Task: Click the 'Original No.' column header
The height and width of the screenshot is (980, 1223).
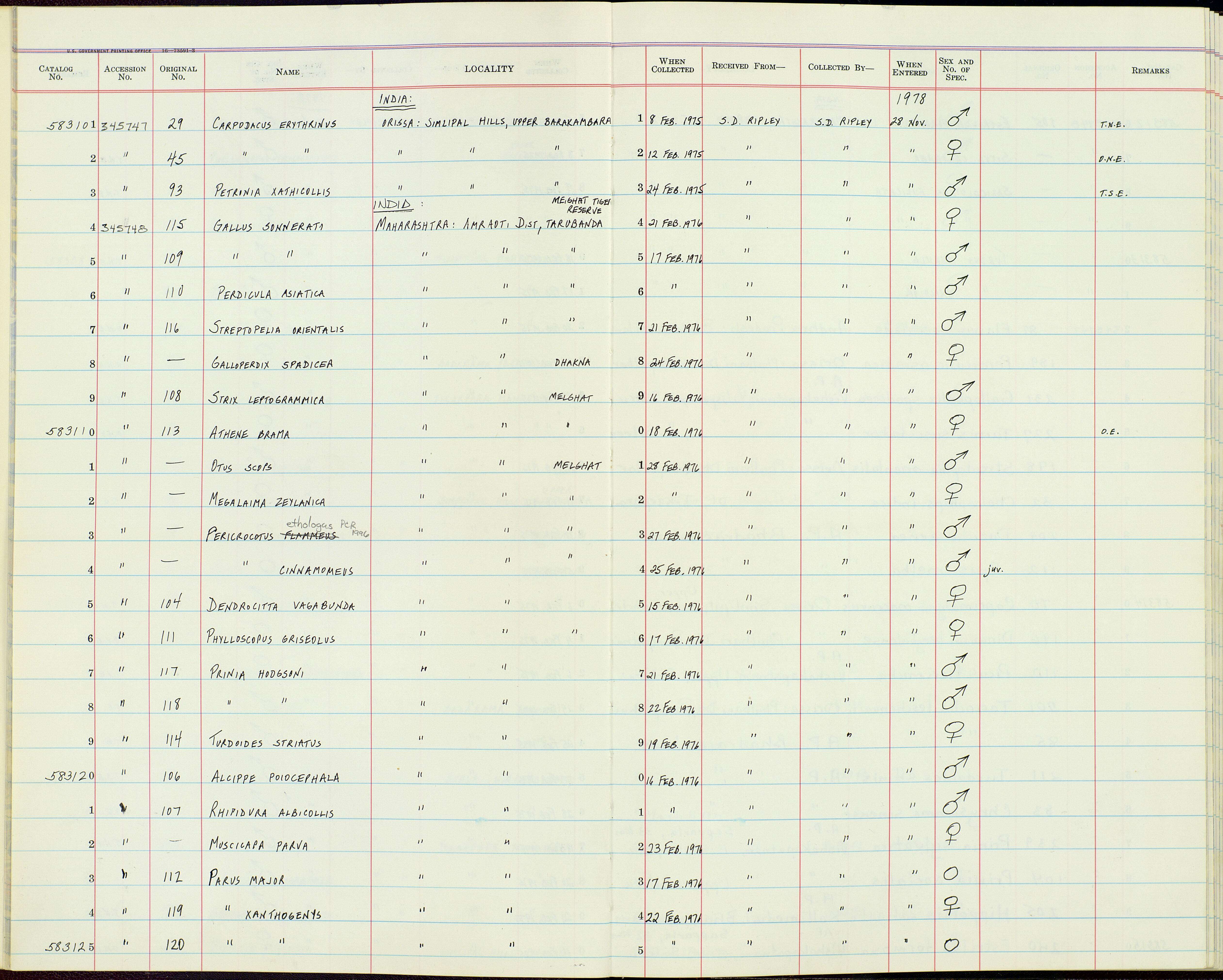Action: [178, 72]
